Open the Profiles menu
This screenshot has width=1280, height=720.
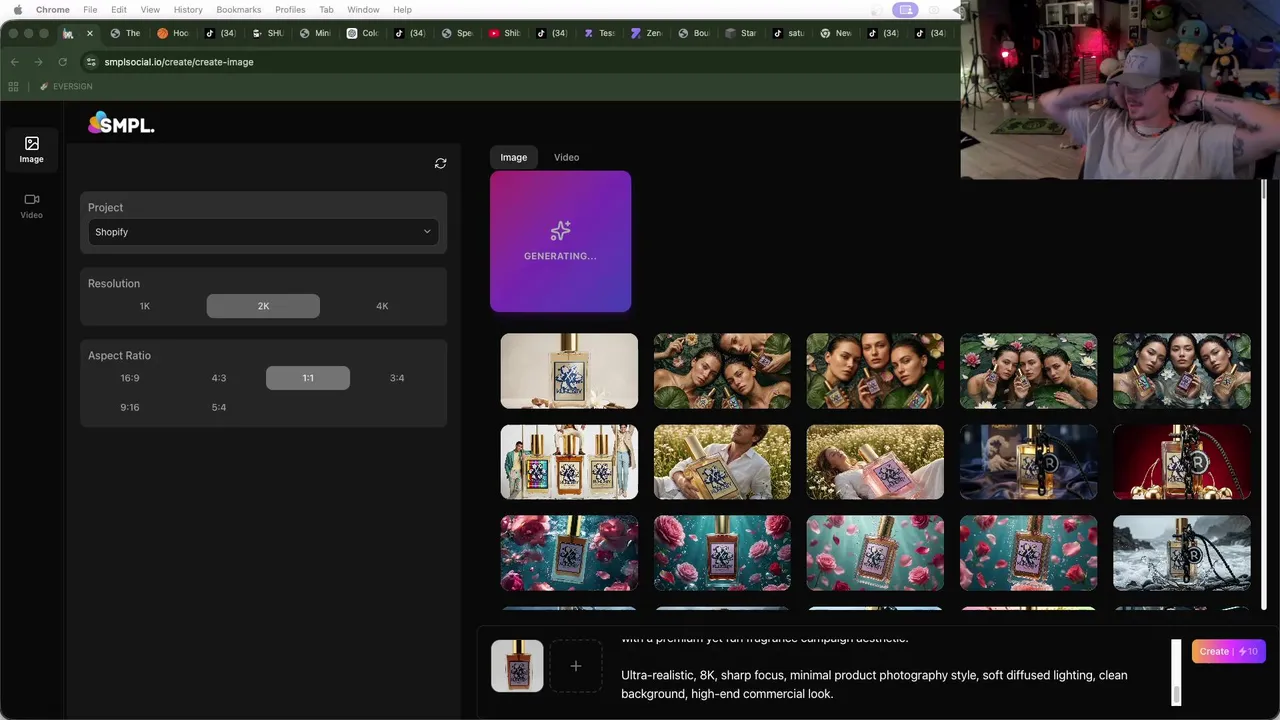(290, 9)
